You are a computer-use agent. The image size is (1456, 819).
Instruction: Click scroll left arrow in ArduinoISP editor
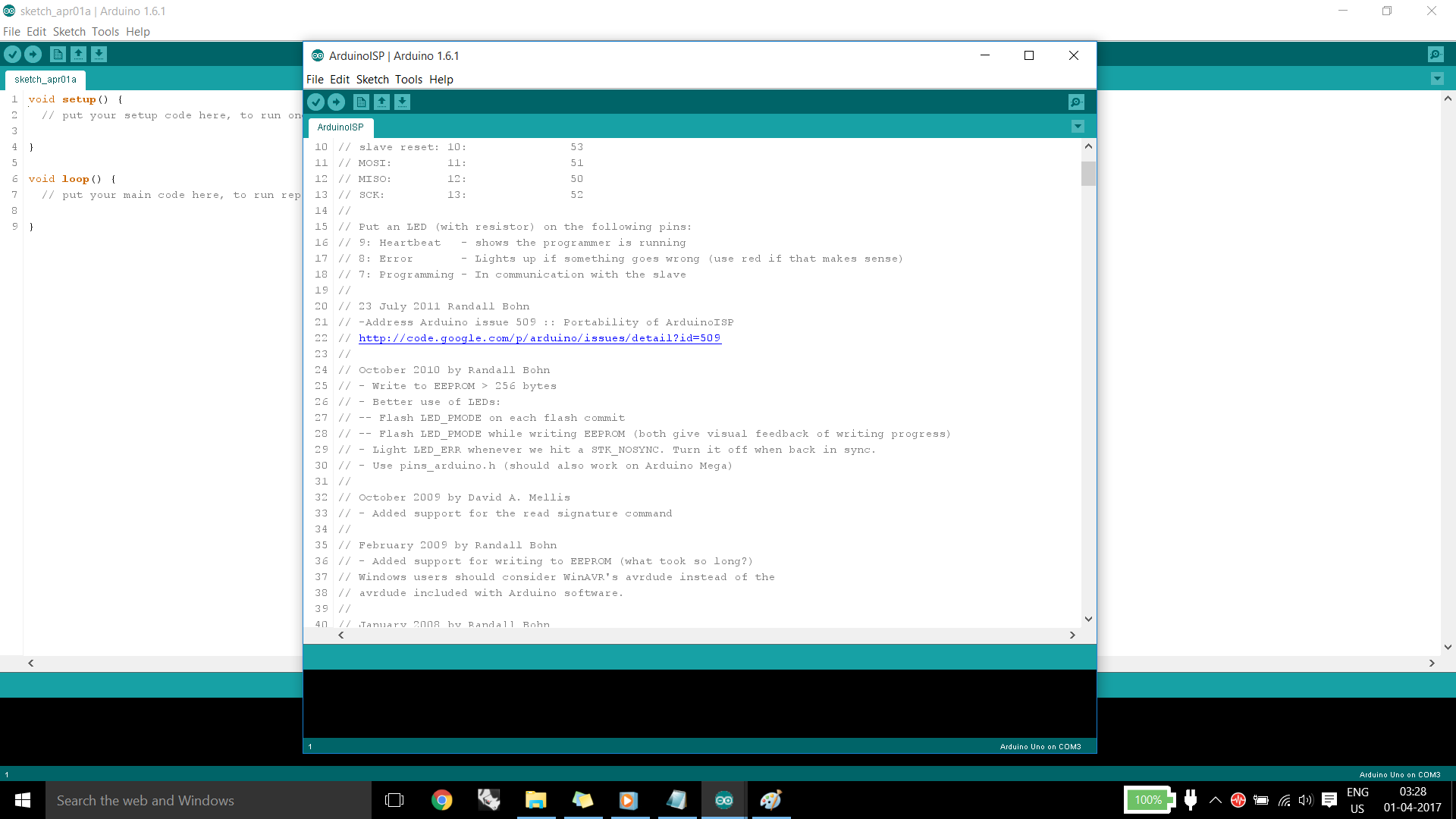(x=341, y=635)
